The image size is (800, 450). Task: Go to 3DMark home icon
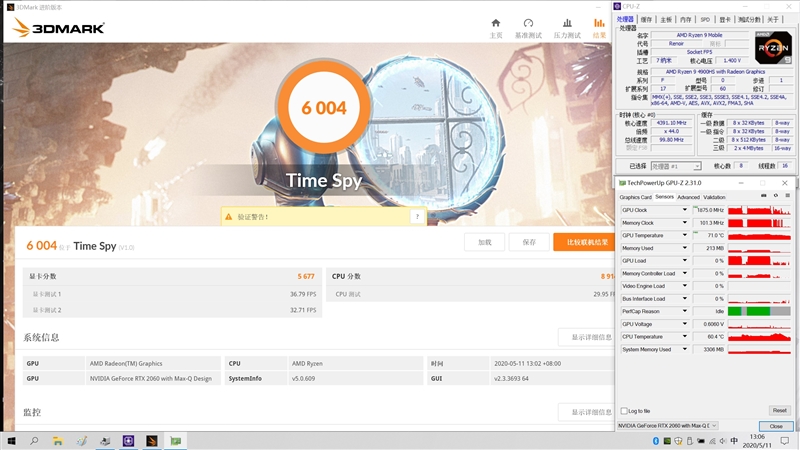(x=495, y=23)
